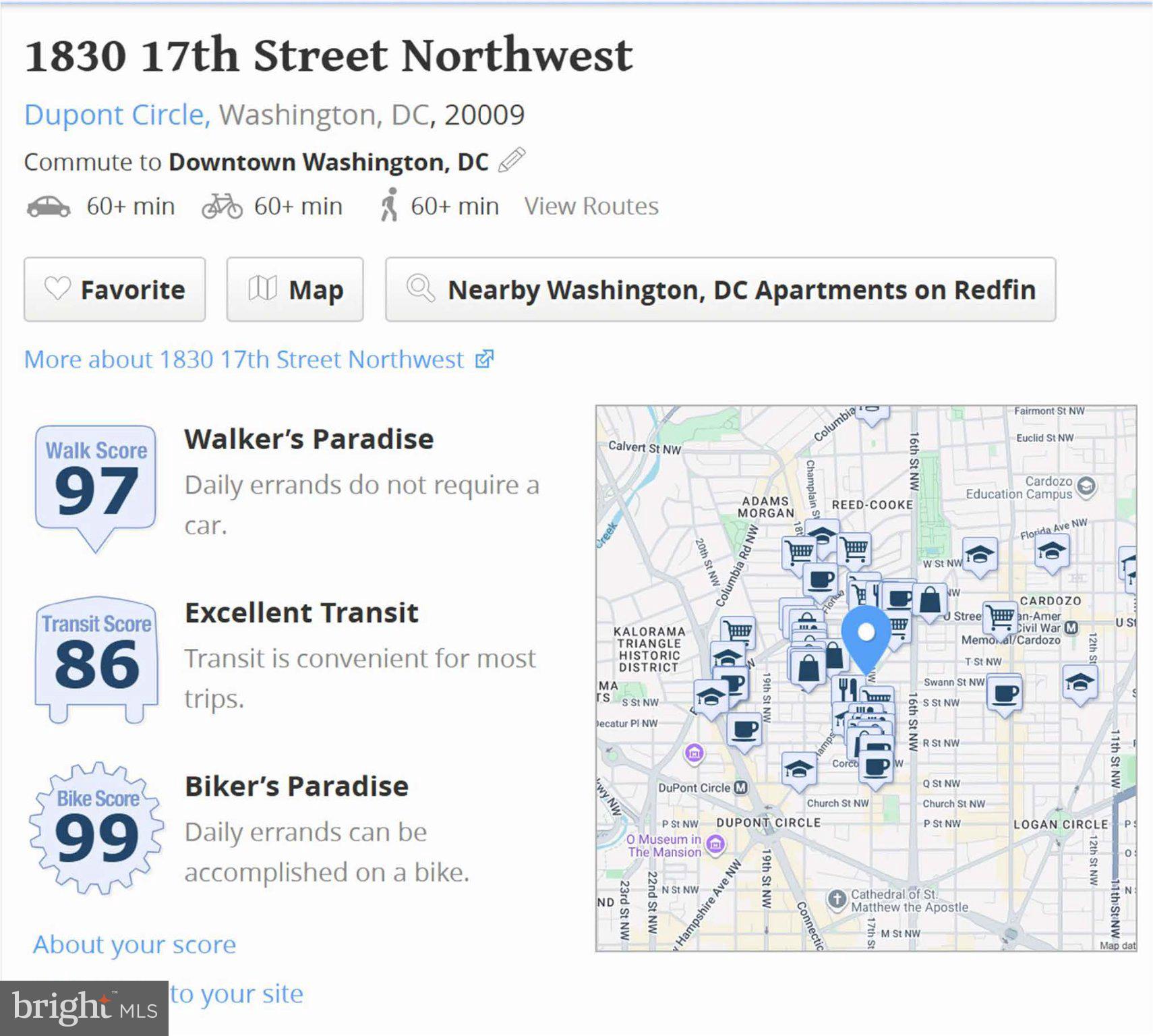Open the Dupont Circle neighborhood link

117,115
